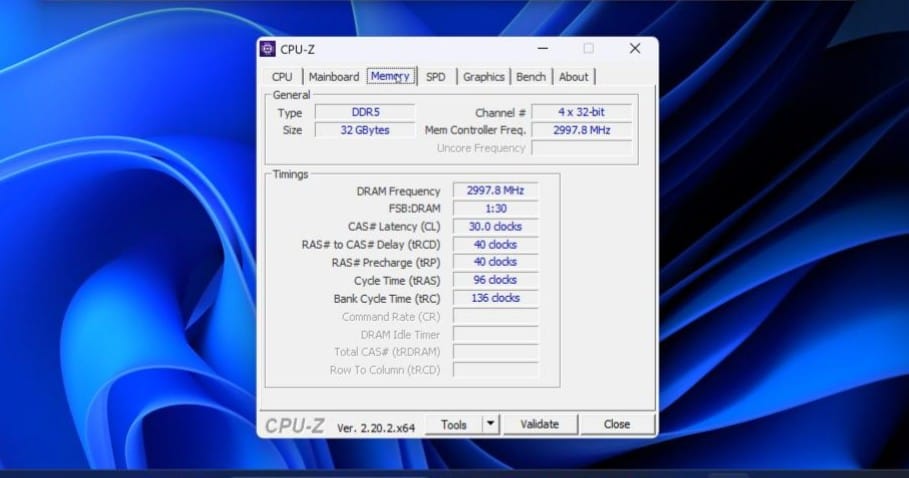Click the CPU-Z title bar text
This screenshot has height=478, width=909.
pyautogui.click(x=297, y=50)
